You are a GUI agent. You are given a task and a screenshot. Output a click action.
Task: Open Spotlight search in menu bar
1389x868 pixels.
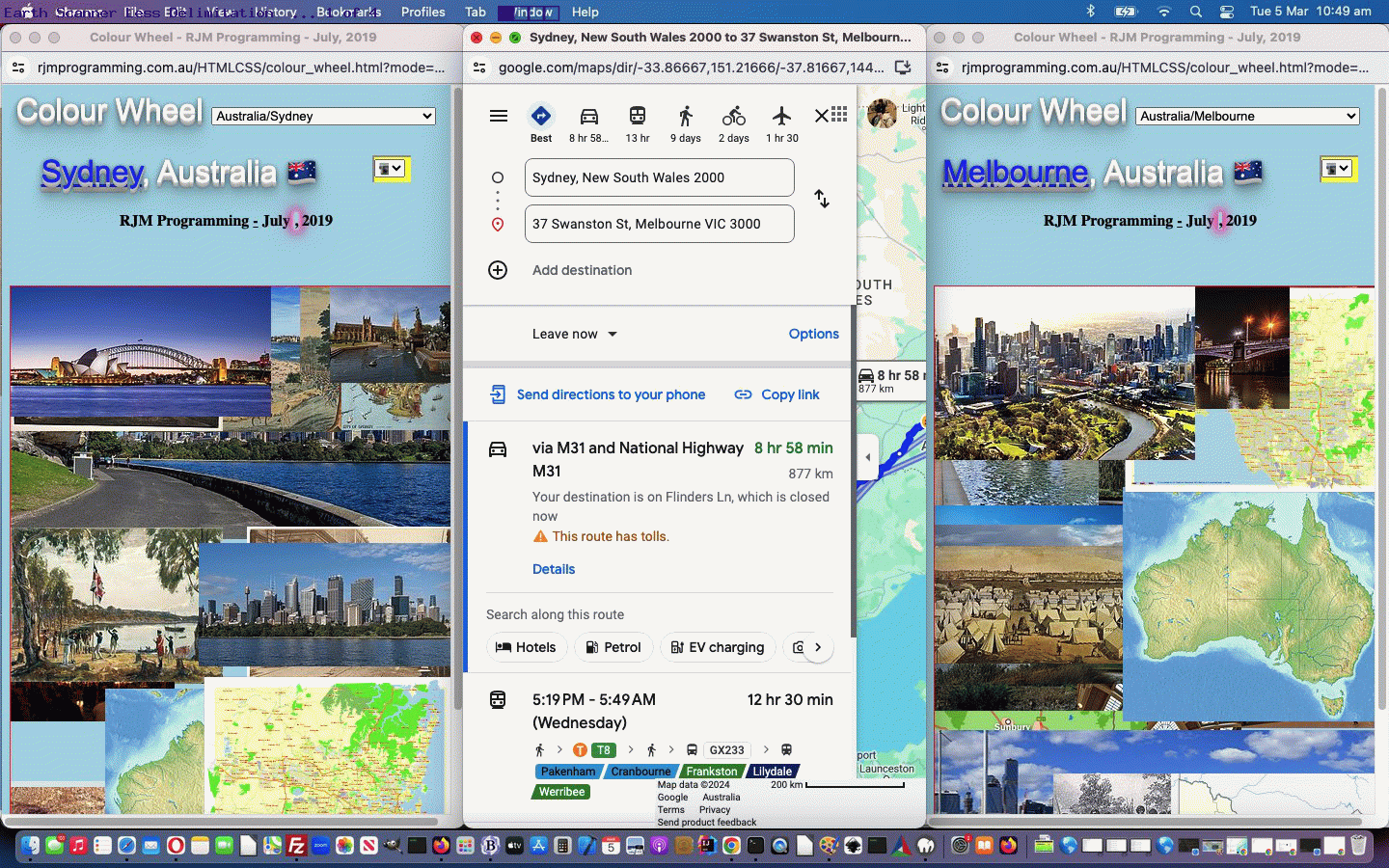coord(1196,12)
